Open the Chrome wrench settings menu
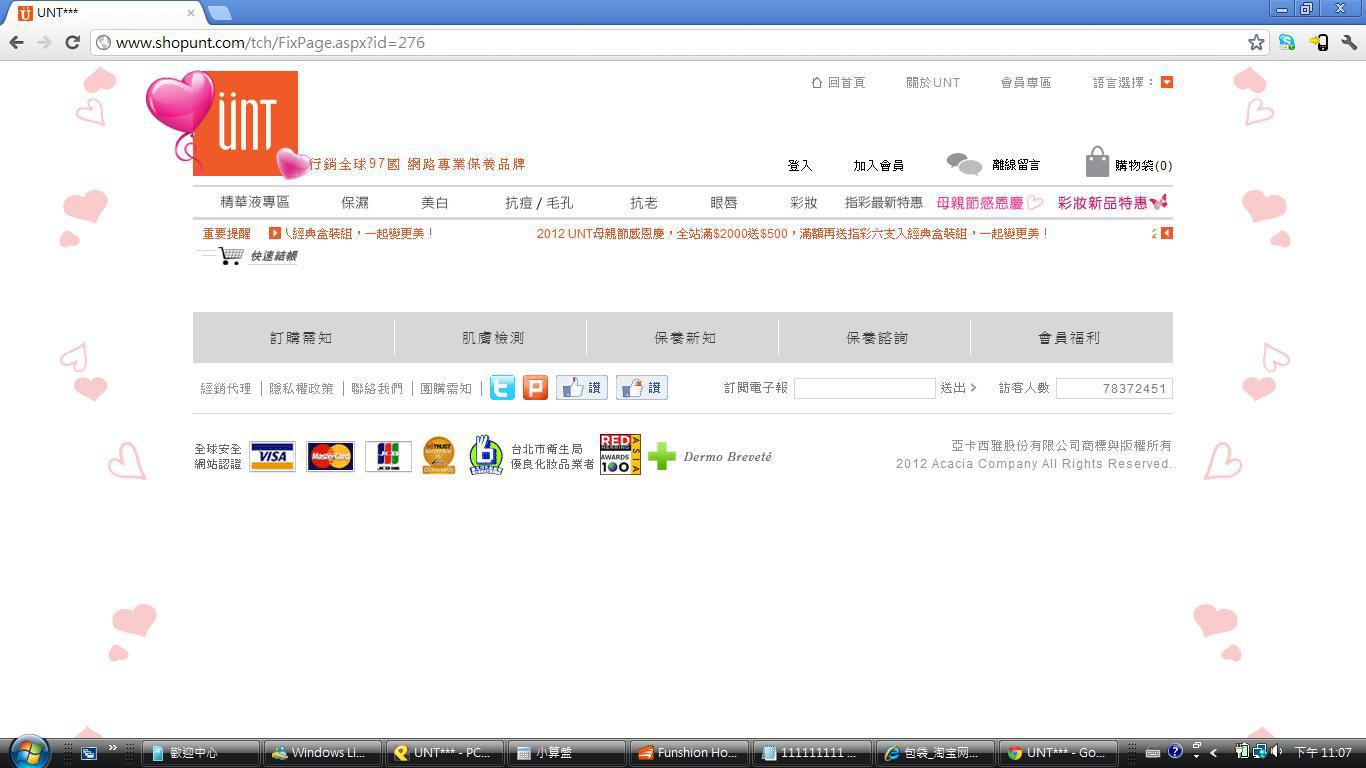The image size is (1366, 768). (1349, 42)
